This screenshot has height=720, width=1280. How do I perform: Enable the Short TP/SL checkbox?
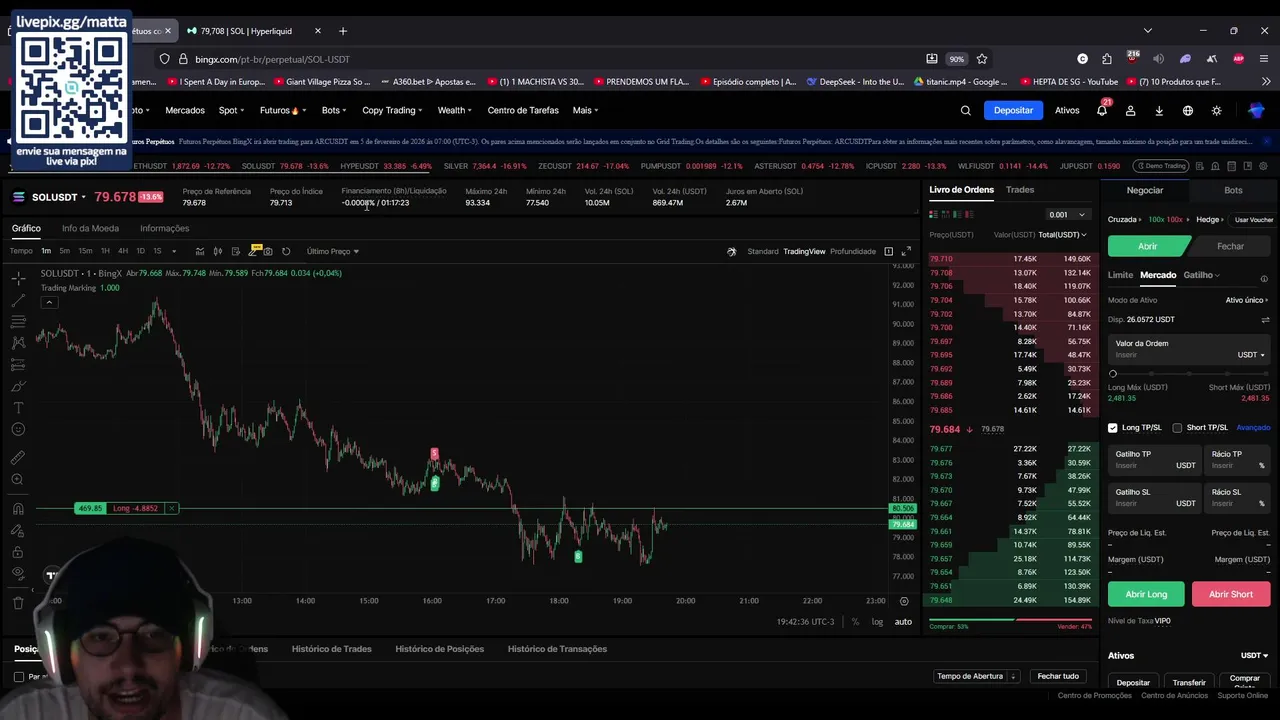1177,428
